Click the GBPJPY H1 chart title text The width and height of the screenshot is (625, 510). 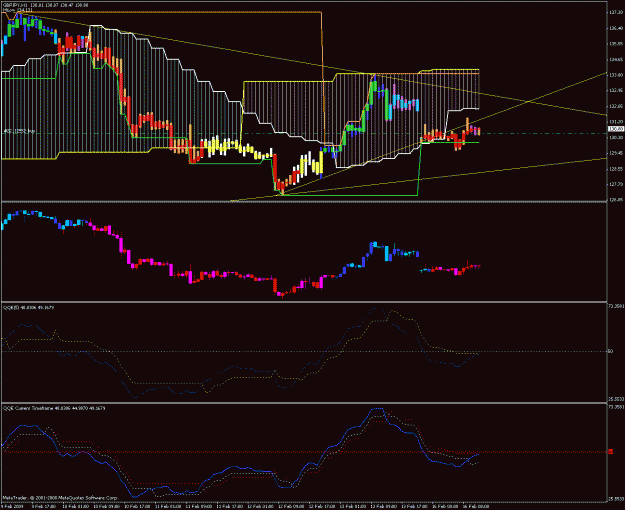pos(46,5)
